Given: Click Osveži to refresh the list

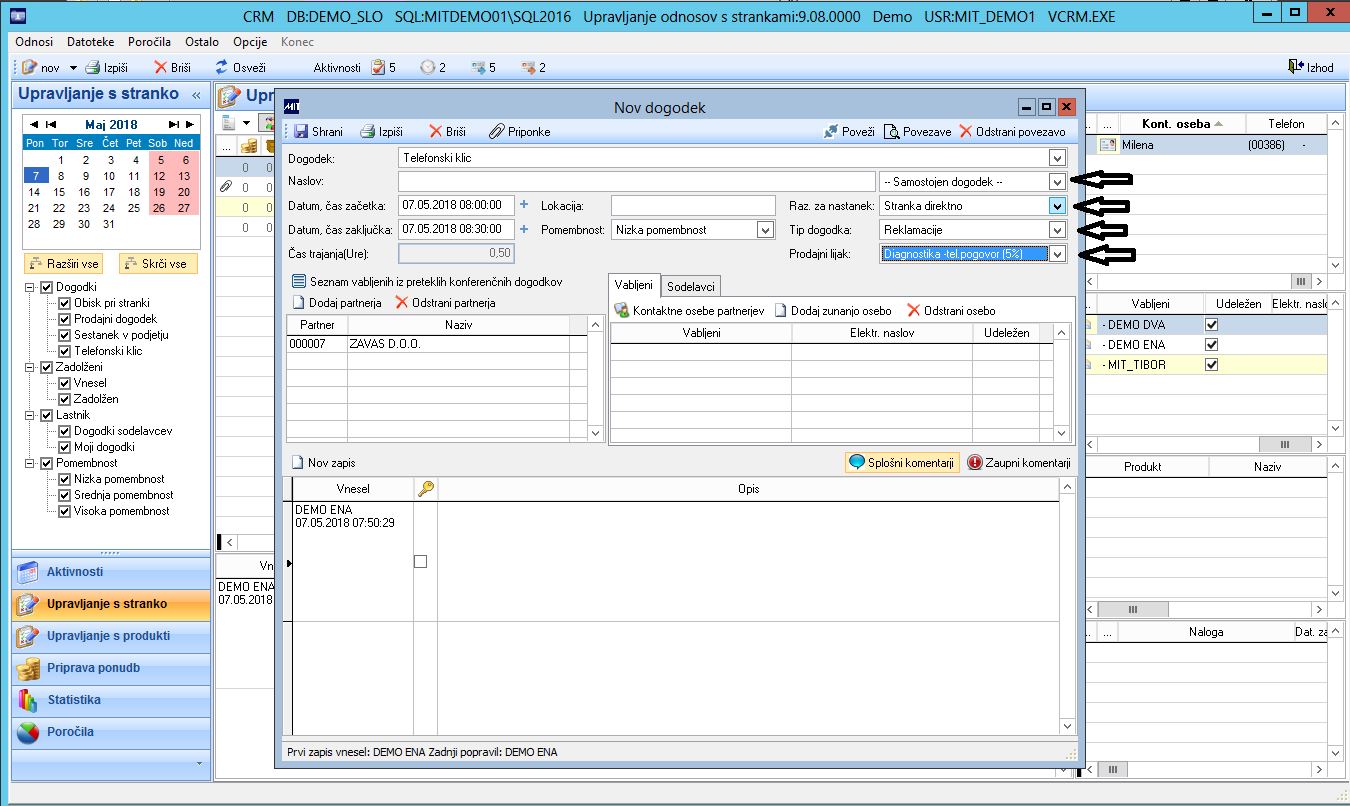Looking at the screenshot, I should click(x=241, y=67).
